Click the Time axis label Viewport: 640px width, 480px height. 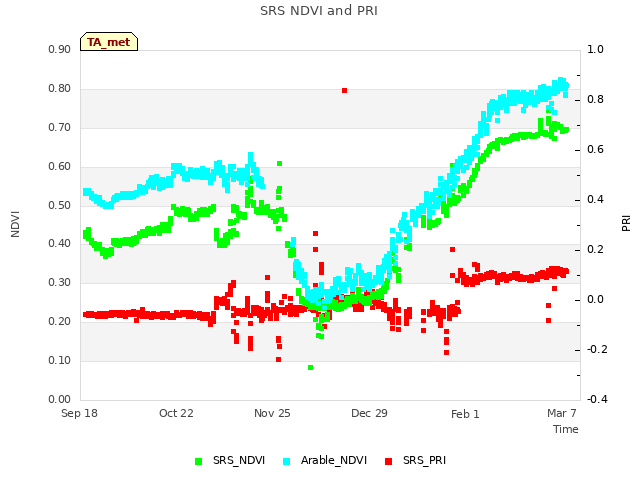[x=566, y=429]
